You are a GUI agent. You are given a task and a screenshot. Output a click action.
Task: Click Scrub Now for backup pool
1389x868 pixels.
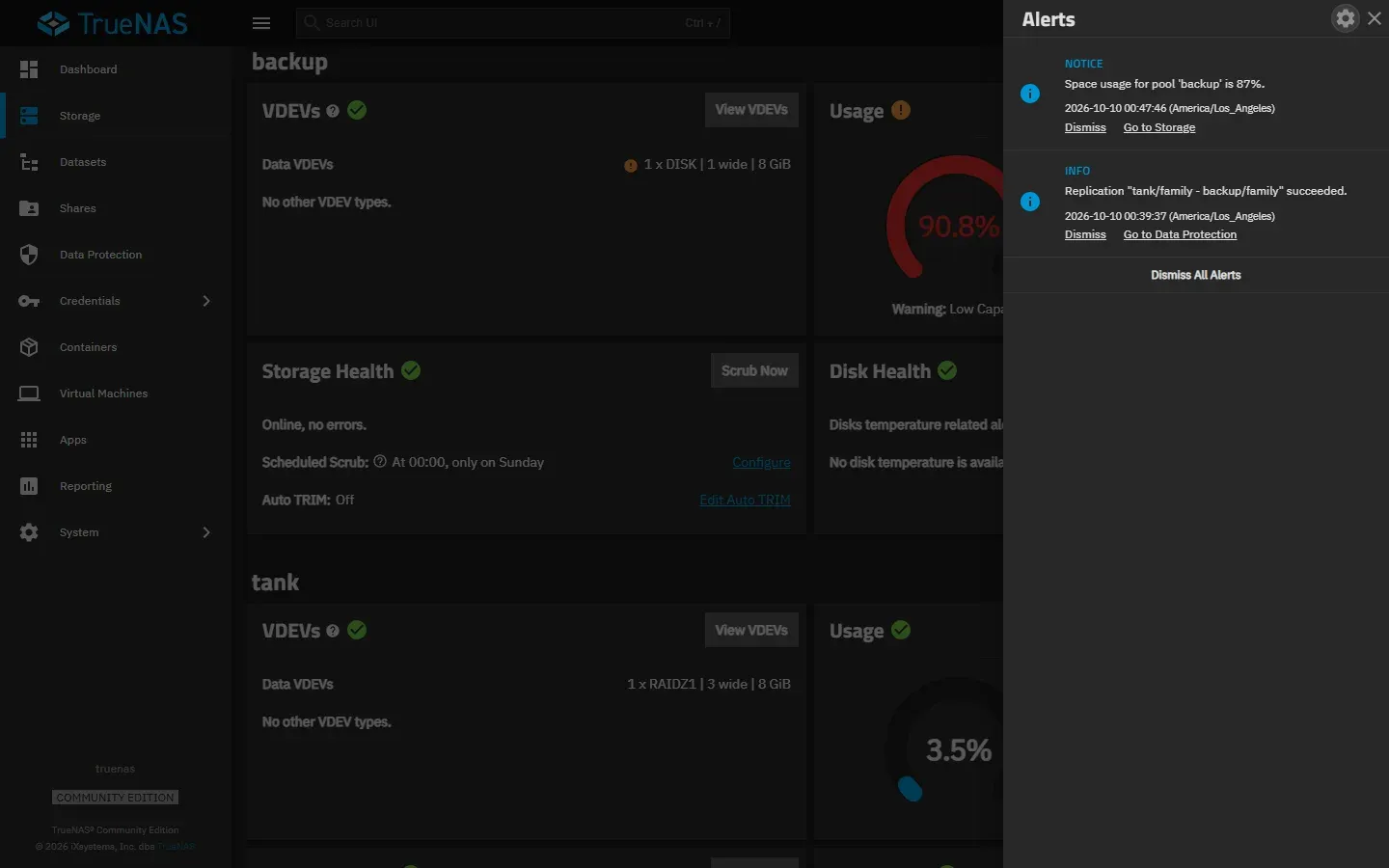click(x=754, y=371)
